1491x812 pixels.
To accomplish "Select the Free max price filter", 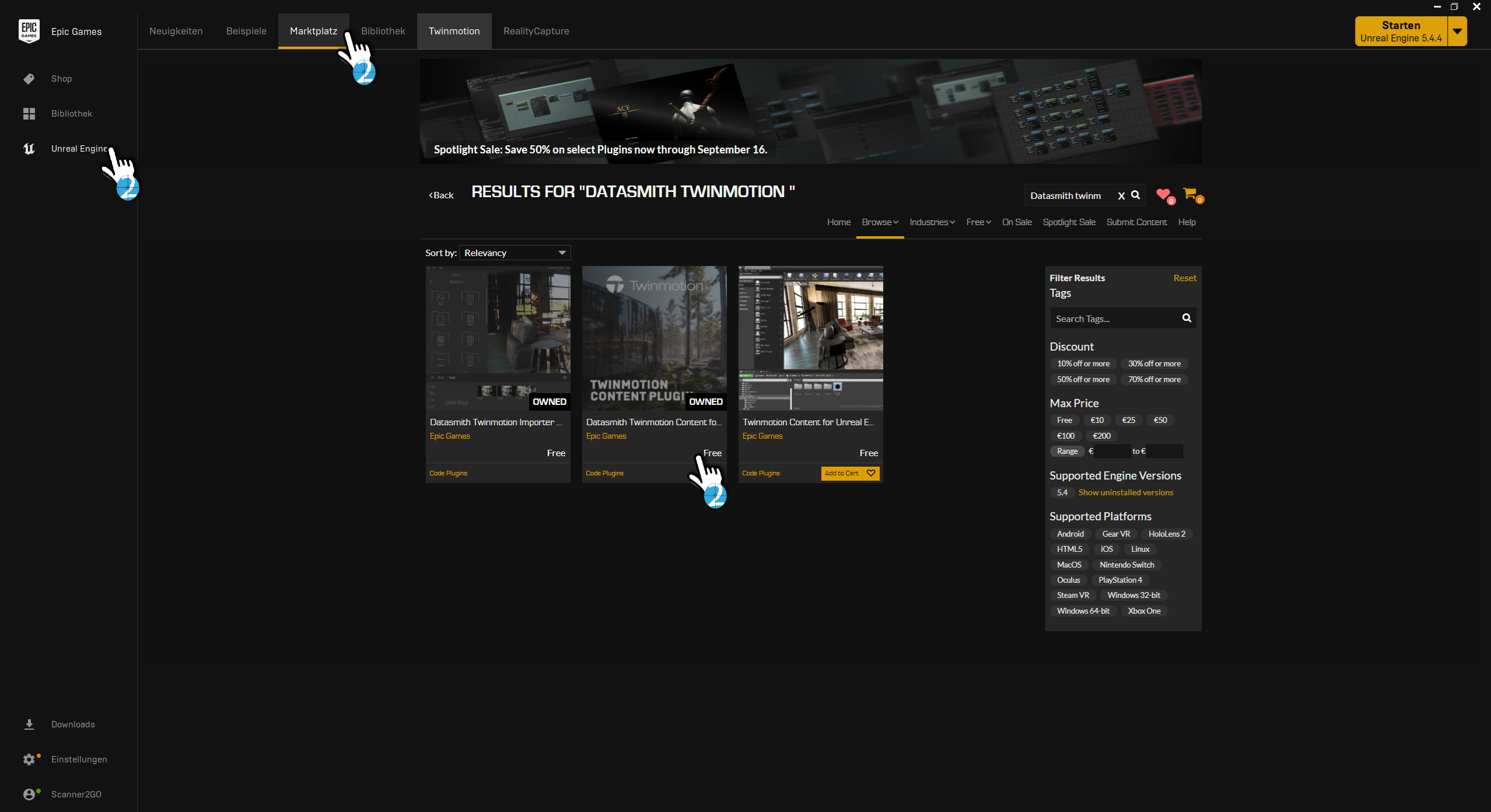I will pos(1064,420).
